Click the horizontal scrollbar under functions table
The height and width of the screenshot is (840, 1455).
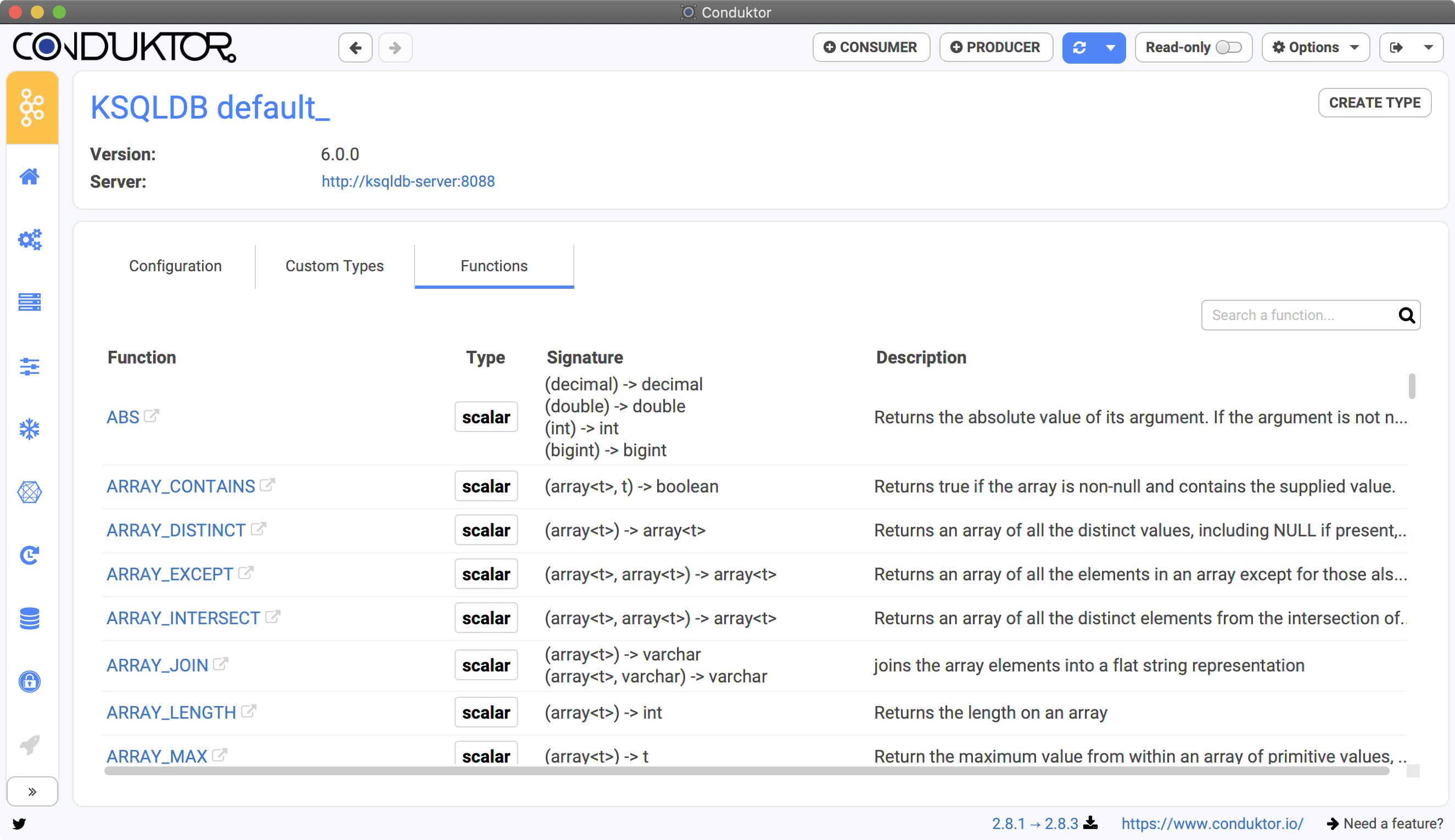pos(747,771)
